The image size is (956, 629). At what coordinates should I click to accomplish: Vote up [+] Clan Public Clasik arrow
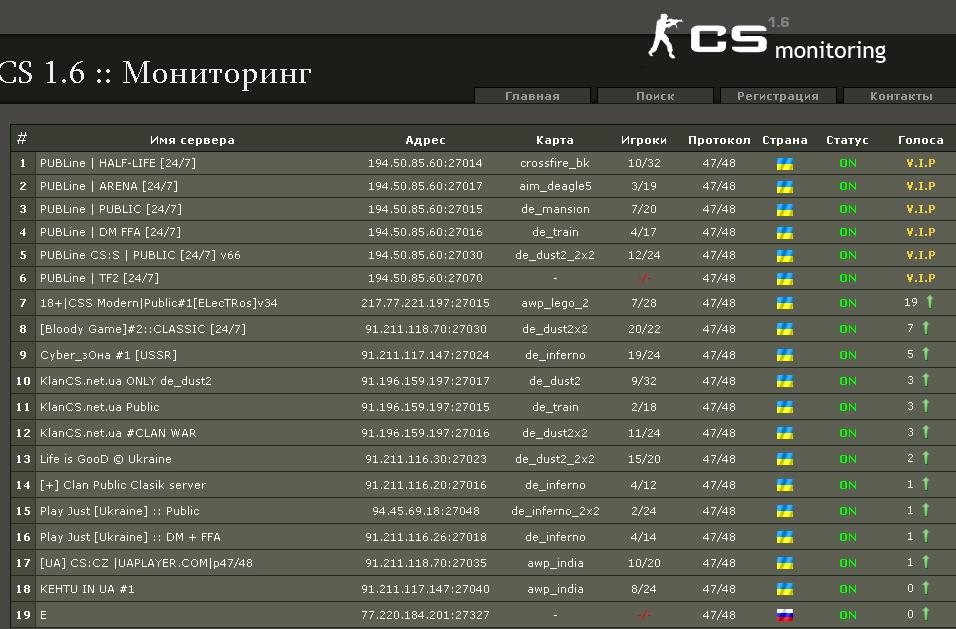point(926,485)
